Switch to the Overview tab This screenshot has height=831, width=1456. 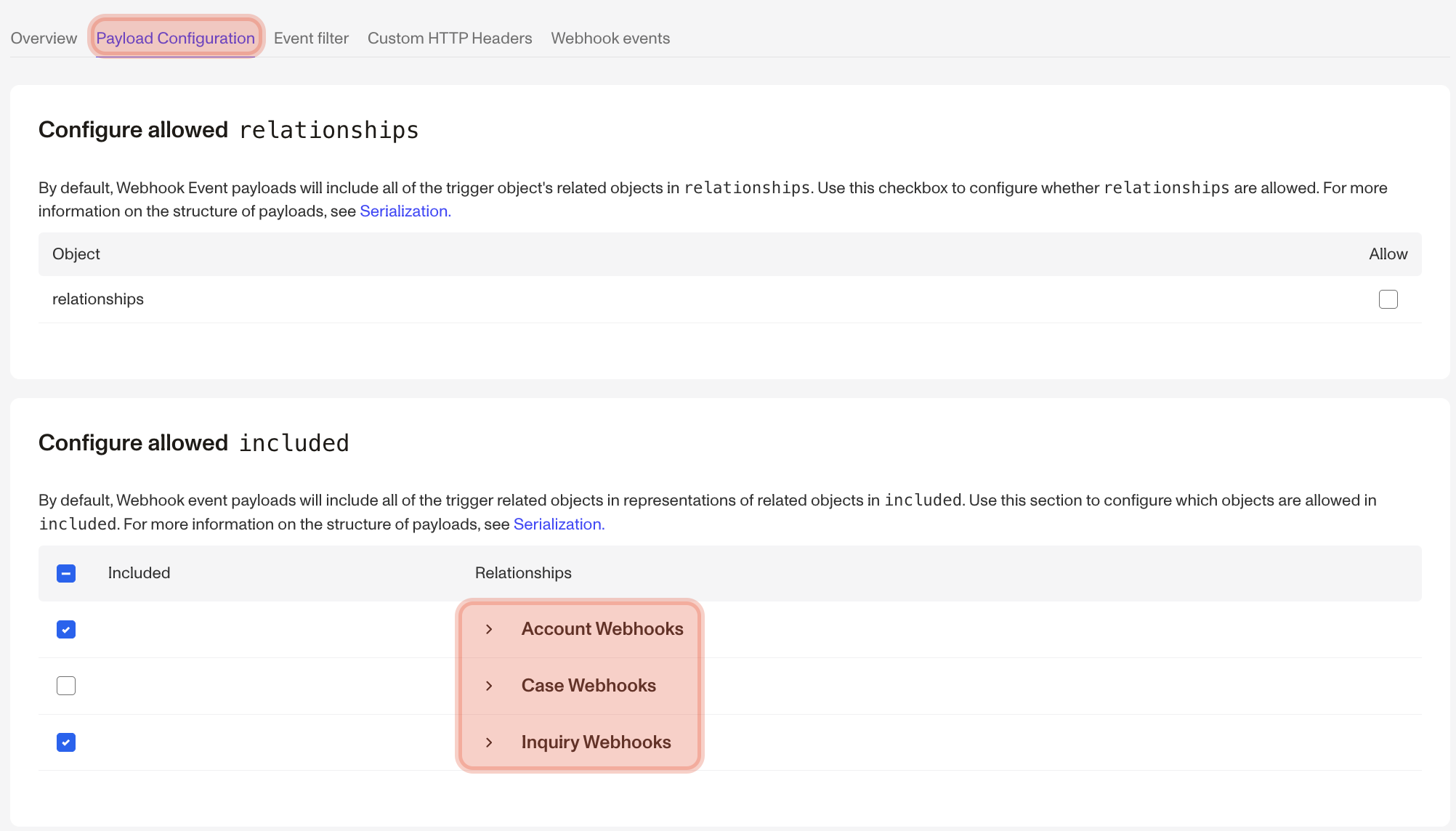(43, 38)
